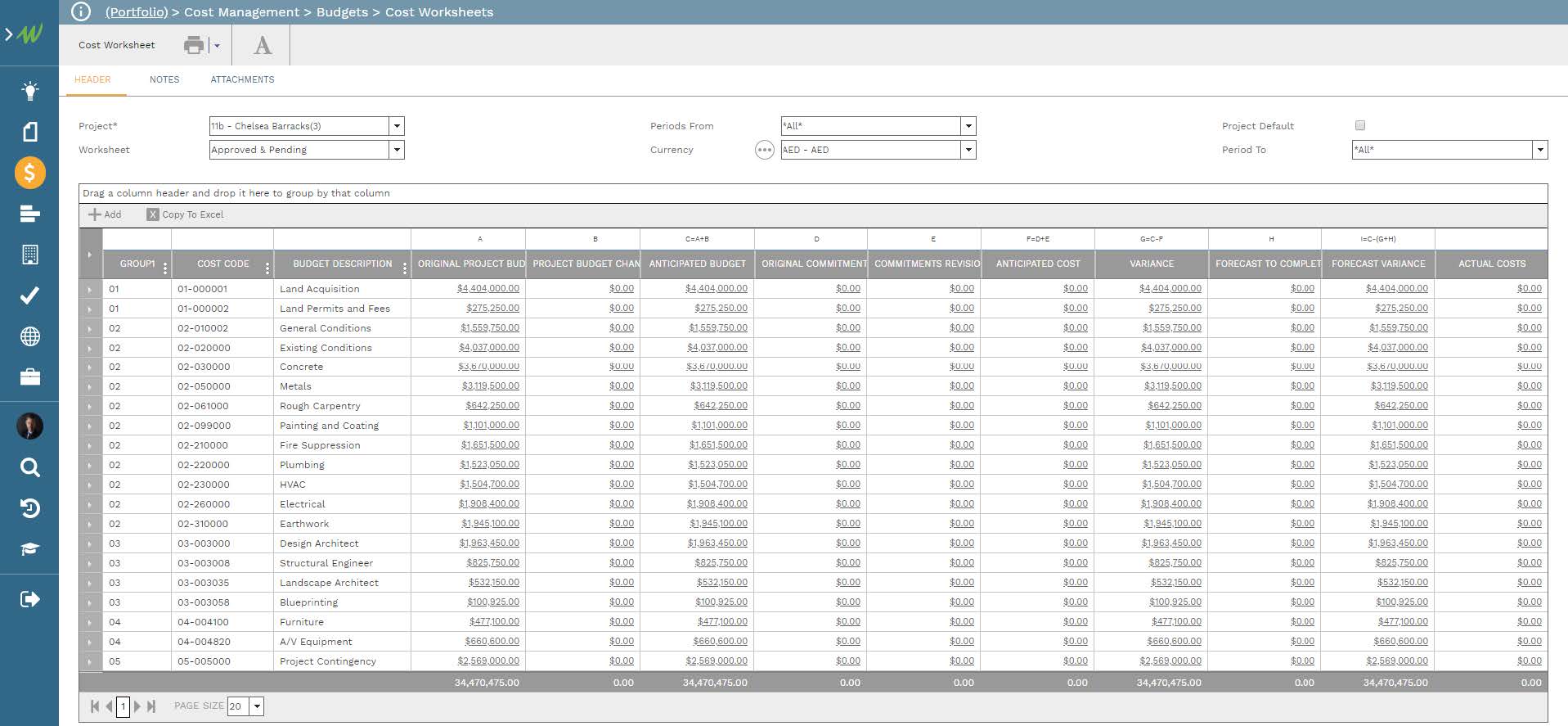Click the Add plus button
The image size is (1568, 726).
[x=105, y=214]
